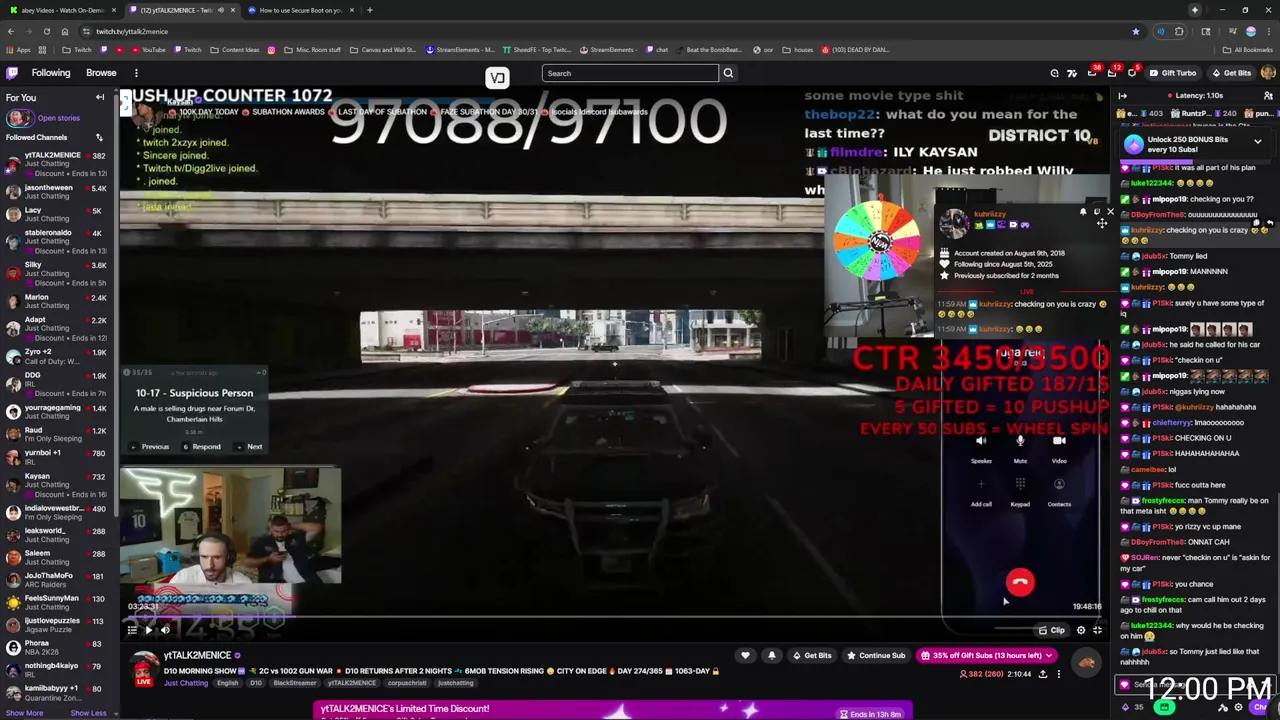Viewport: 1280px width, 720px height.
Task: Click the green bits cheer icon in chat
Action: (1164, 707)
